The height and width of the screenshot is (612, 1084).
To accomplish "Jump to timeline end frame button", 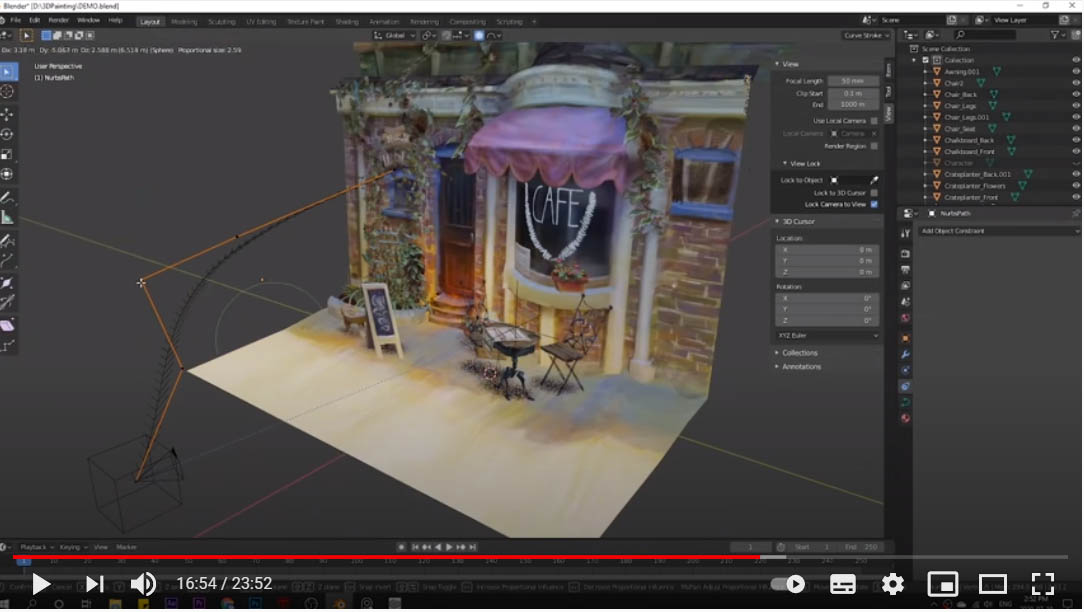I will coord(472,547).
